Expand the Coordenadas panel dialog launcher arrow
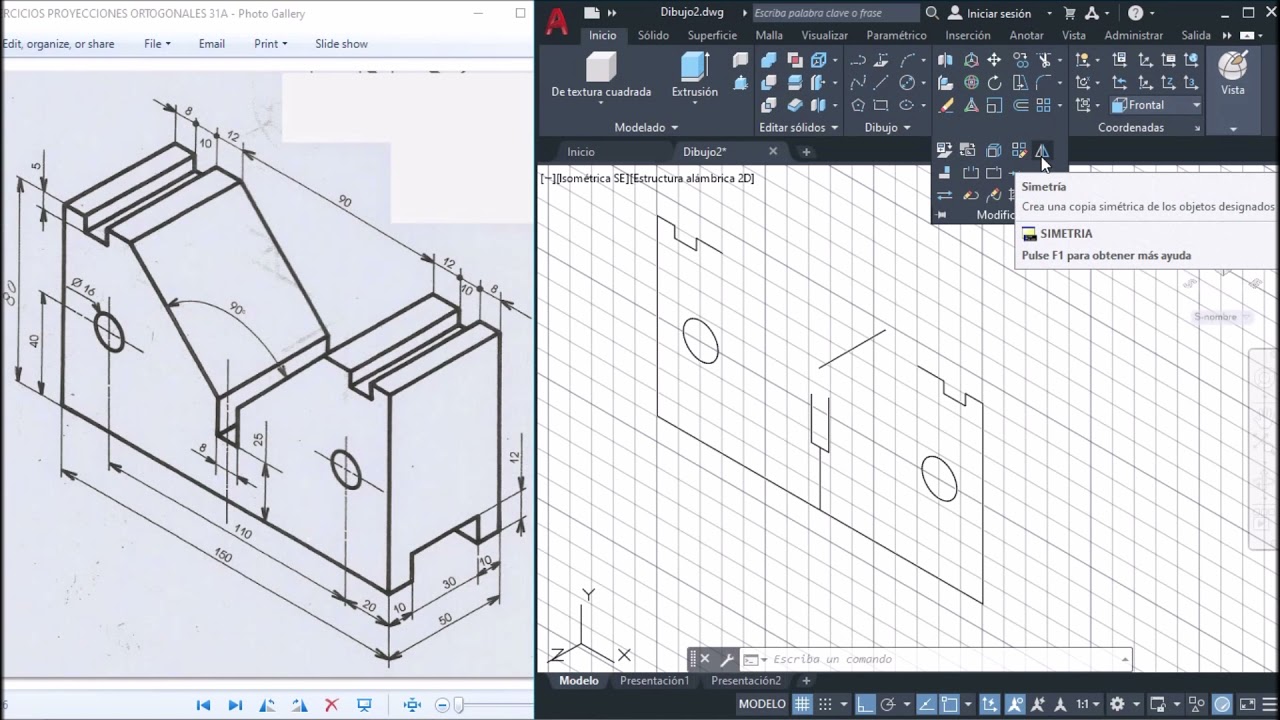 pyautogui.click(x=1197, y=128)
